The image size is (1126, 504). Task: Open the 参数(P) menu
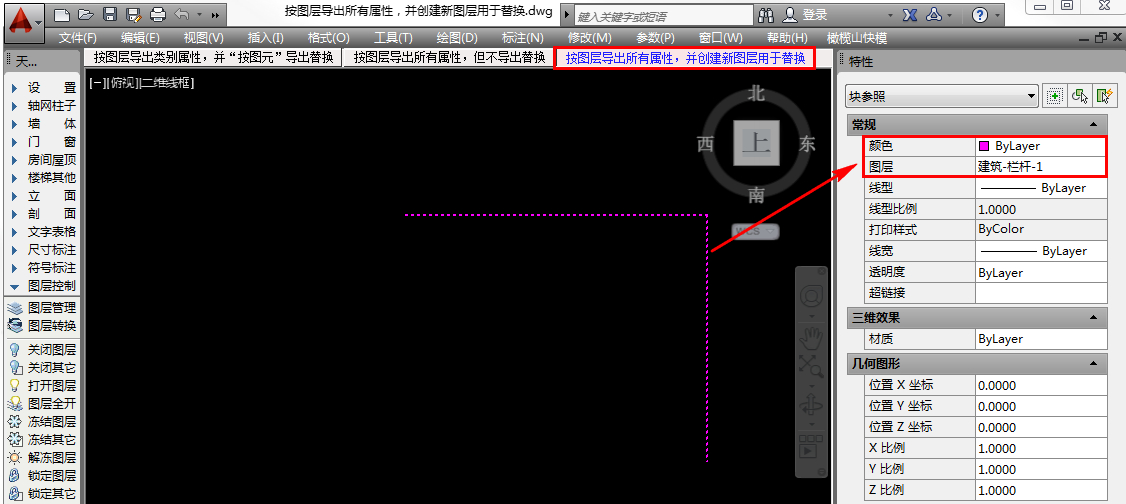pyautogui.click(x=655, y=38)
